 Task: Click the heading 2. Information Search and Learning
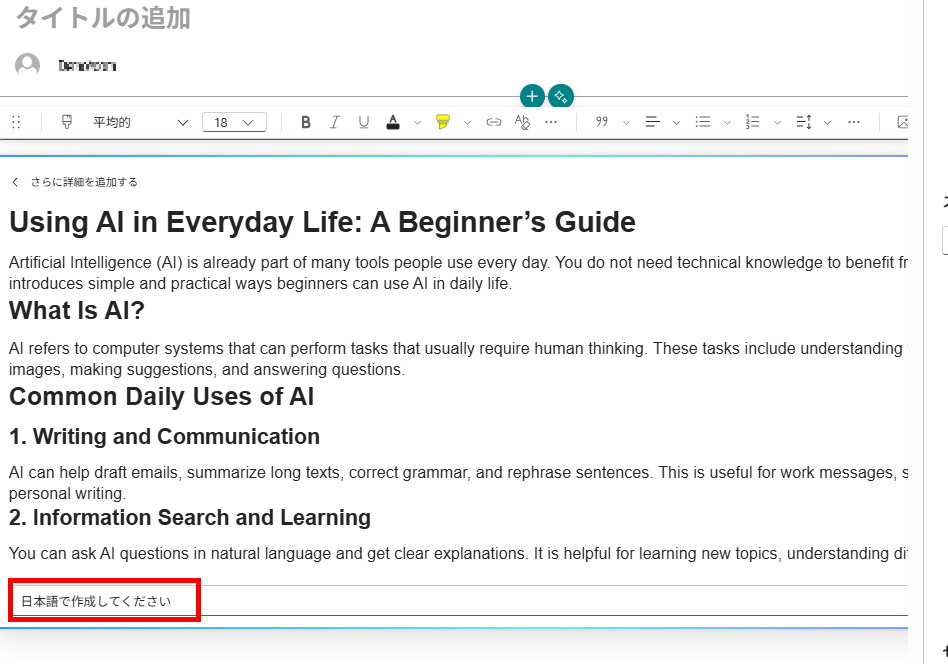tap(190, 518)
